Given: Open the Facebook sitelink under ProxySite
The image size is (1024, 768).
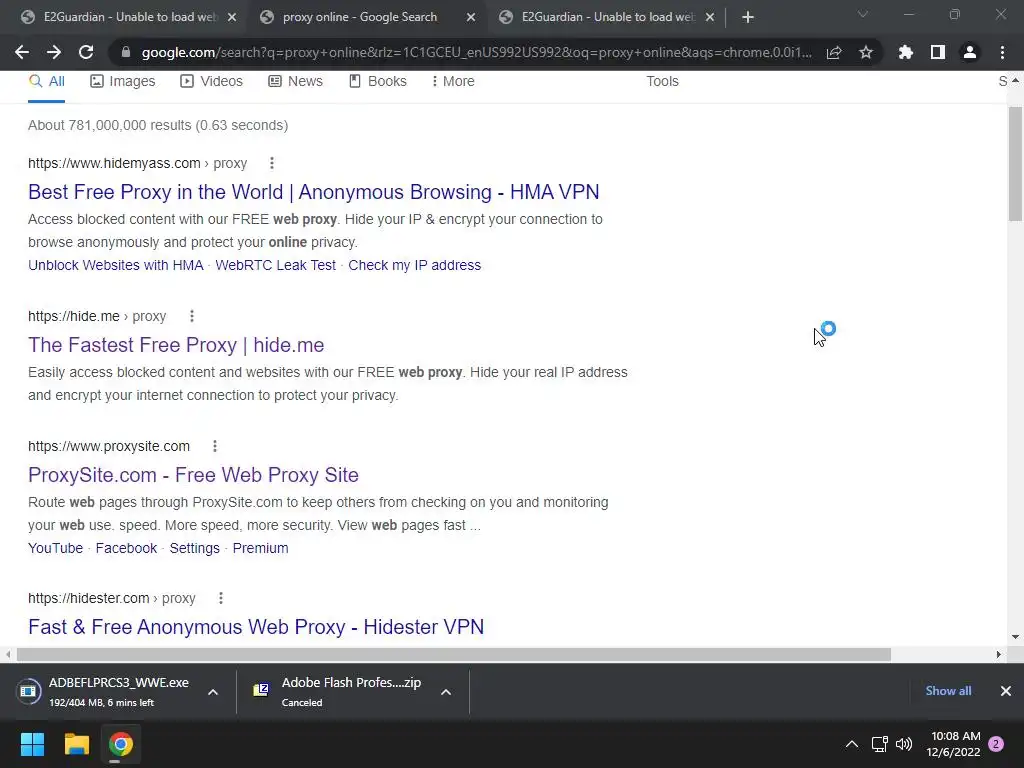Looking at the screenshot, I should (x=126, y=548).
